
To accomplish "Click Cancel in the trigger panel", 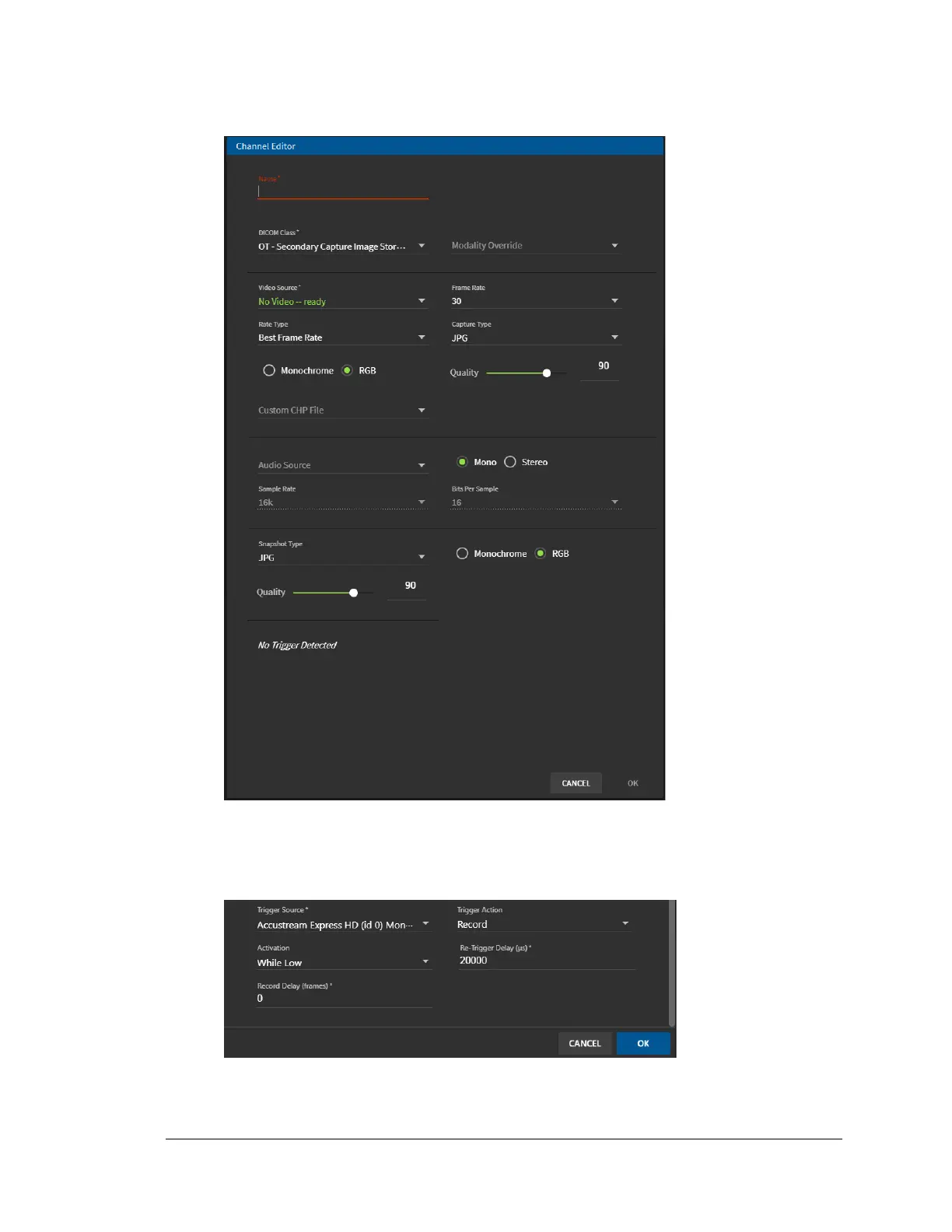I will (585, 1044).
